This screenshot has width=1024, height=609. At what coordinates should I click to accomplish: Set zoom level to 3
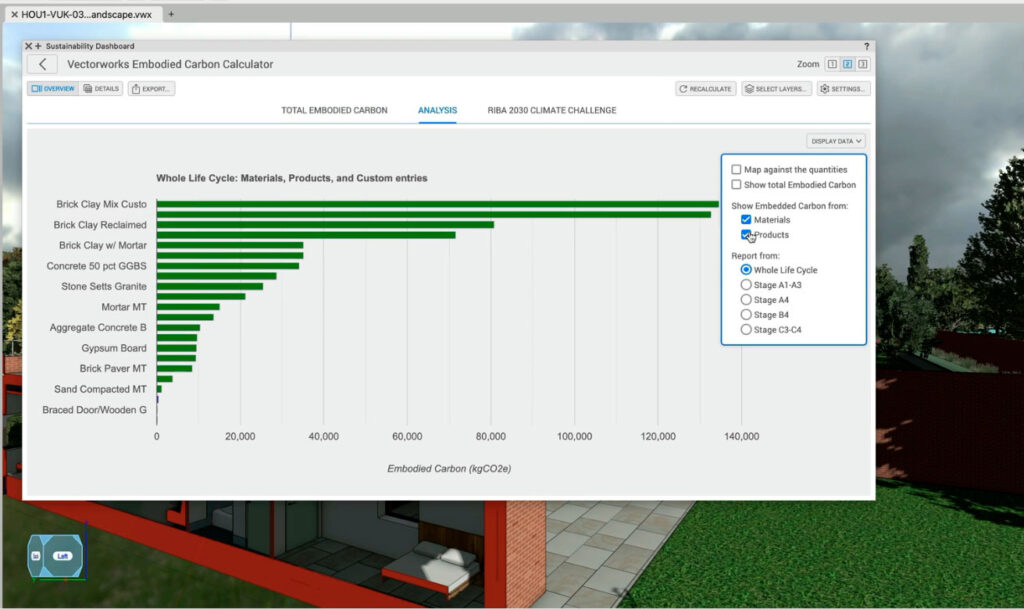[863, 64]
